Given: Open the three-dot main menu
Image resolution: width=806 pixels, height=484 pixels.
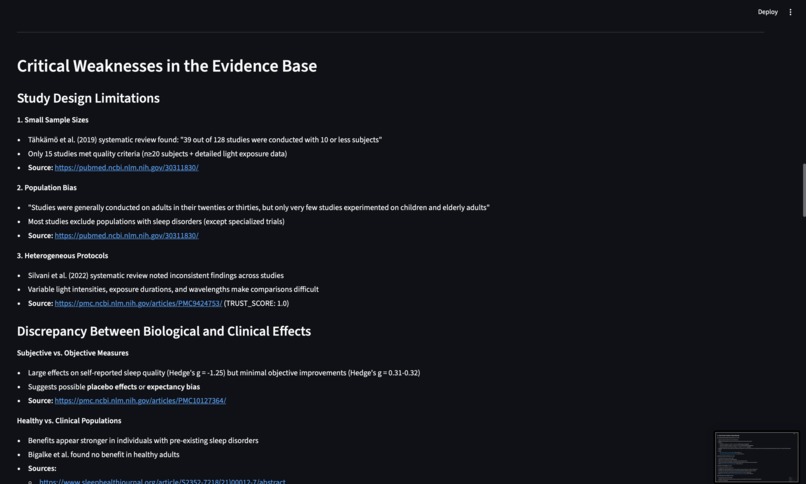Looking at the screenshot, I should pos(790,12).
